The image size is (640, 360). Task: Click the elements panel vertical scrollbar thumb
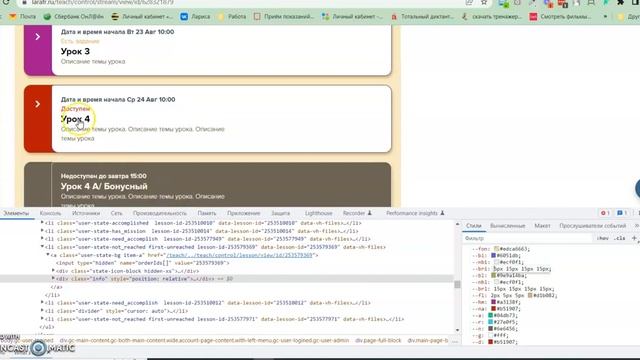tap(457, 284)
